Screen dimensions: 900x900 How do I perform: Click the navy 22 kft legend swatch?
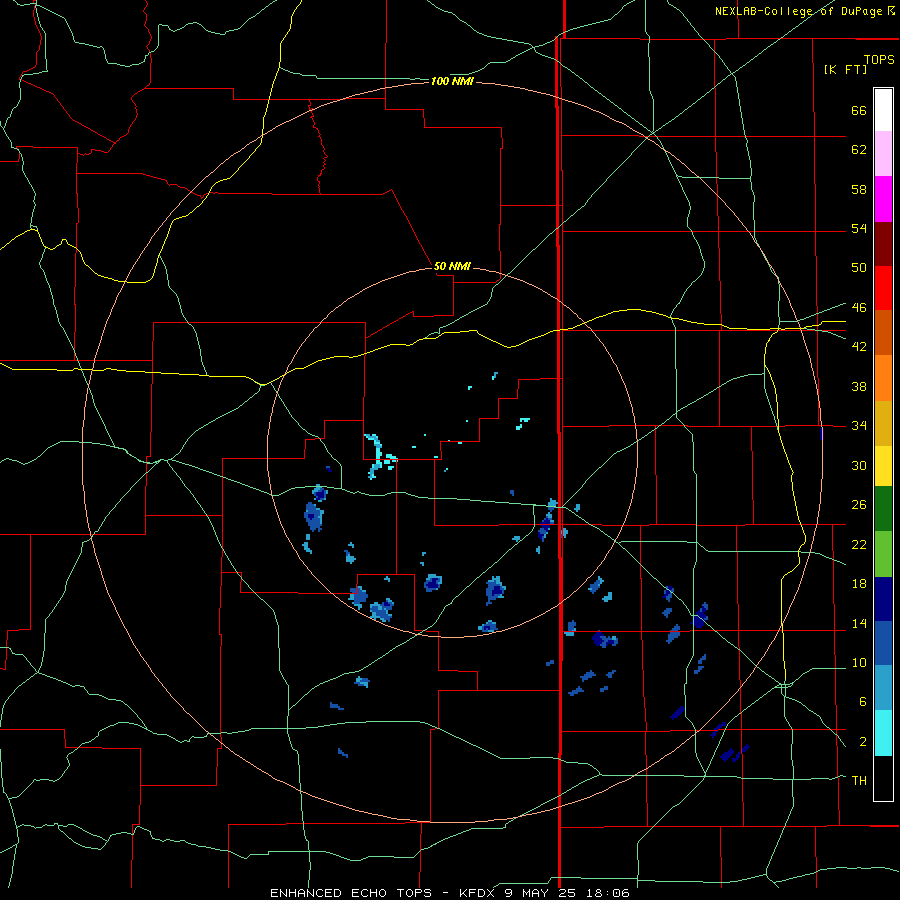(x=883, y=599)
